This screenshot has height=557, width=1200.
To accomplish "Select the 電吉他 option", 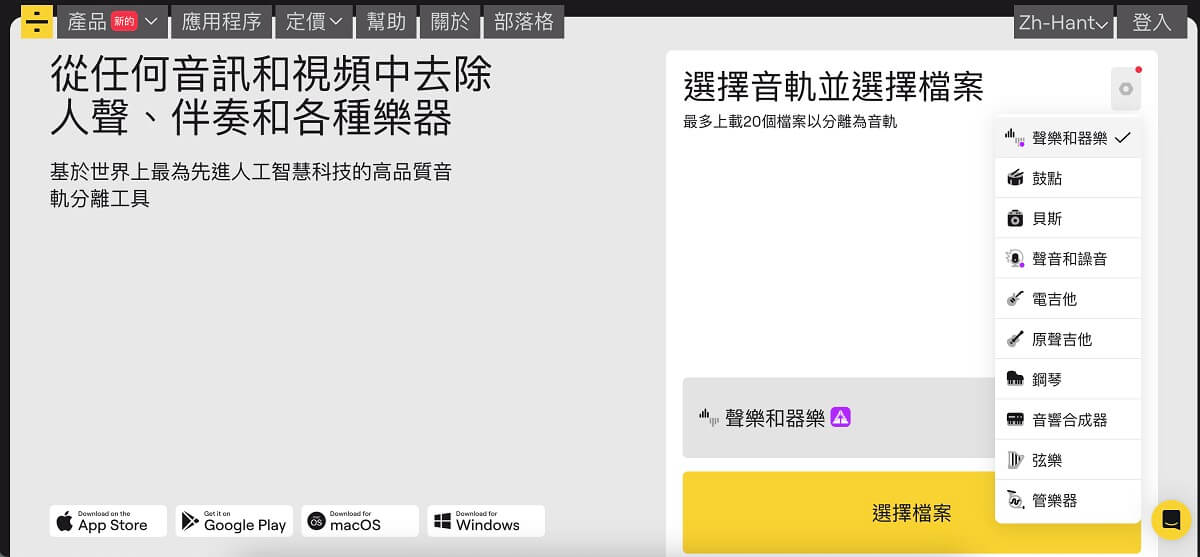I will (1068, 299).
